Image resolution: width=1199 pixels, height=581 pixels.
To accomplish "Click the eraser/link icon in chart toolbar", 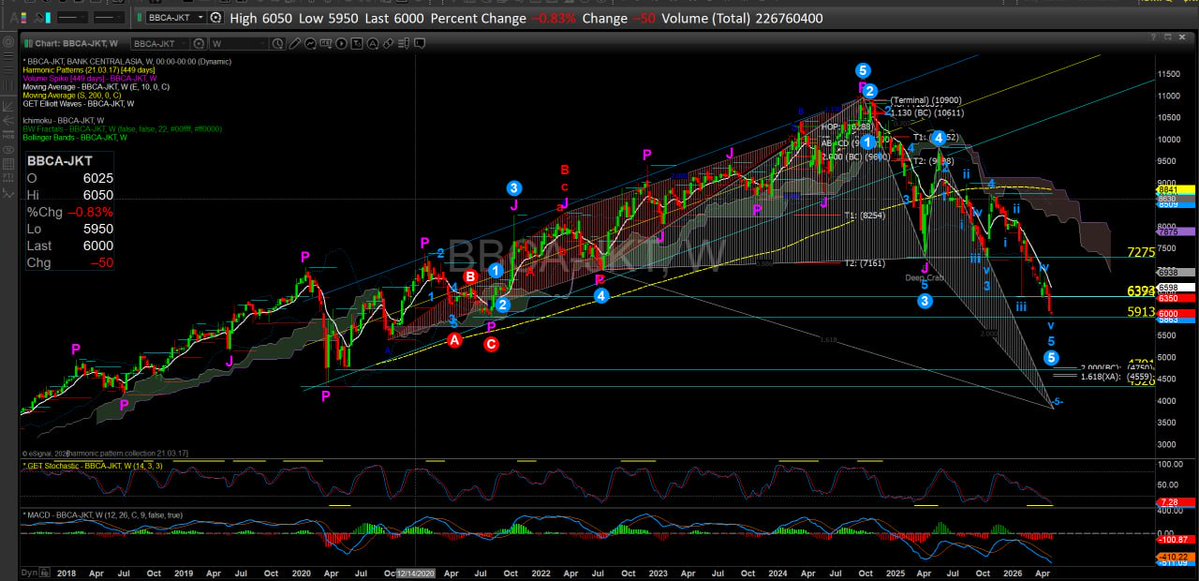I will click(x=388, y=44).
